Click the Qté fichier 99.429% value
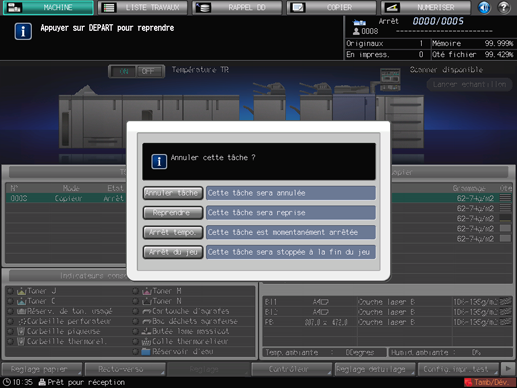 pyautogui.click(x=499, y=54)
